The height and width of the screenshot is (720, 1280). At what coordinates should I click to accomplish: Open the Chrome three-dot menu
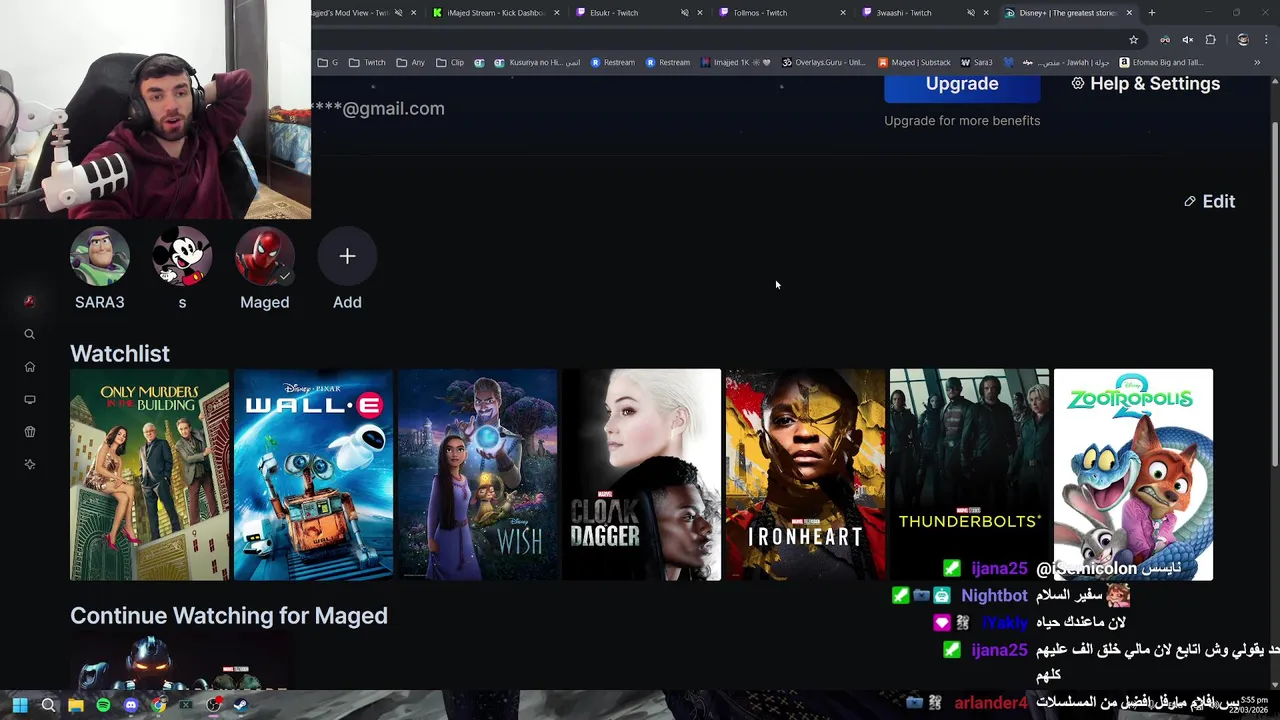(x=1265, y=40)
